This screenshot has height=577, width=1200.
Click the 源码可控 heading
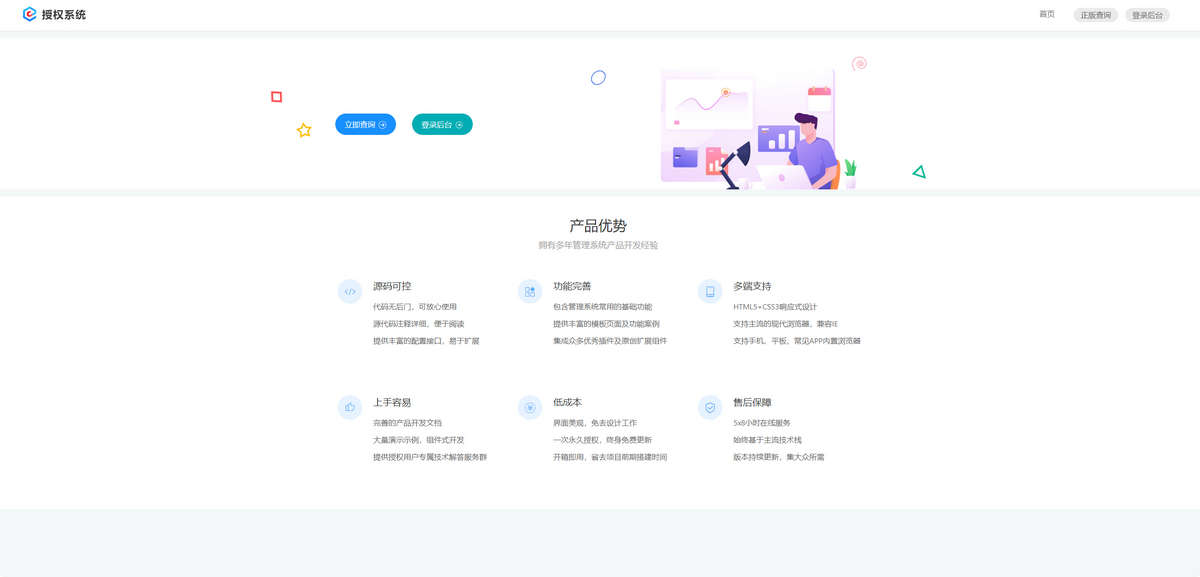click(392, 286)
